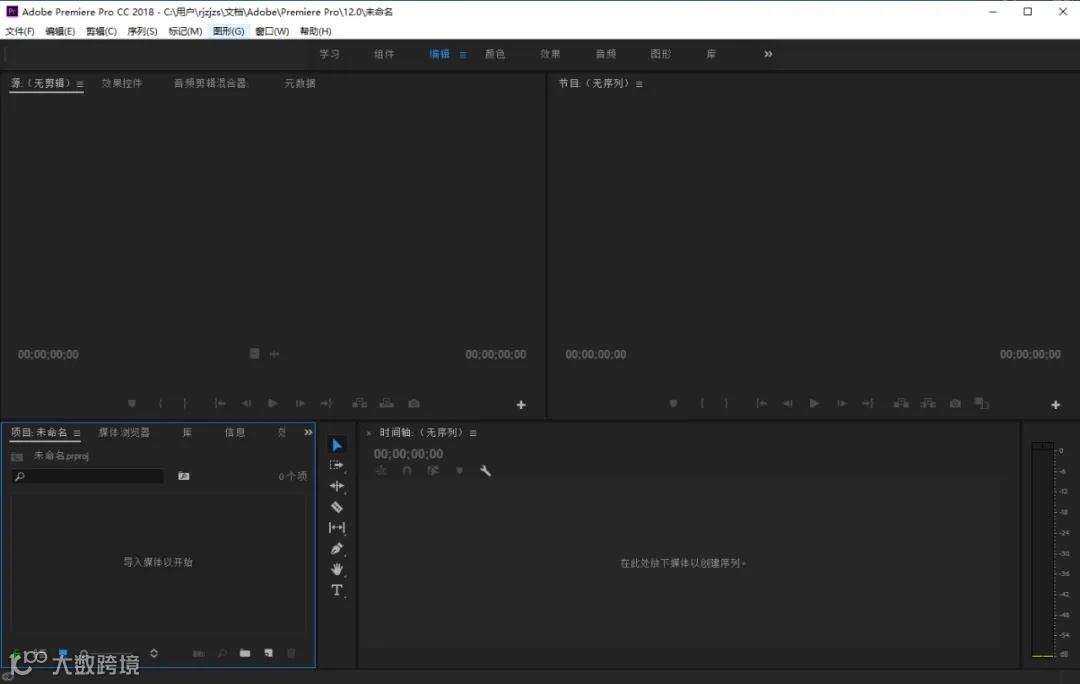Create a new bin in project panel

click(x=245, y=653)
